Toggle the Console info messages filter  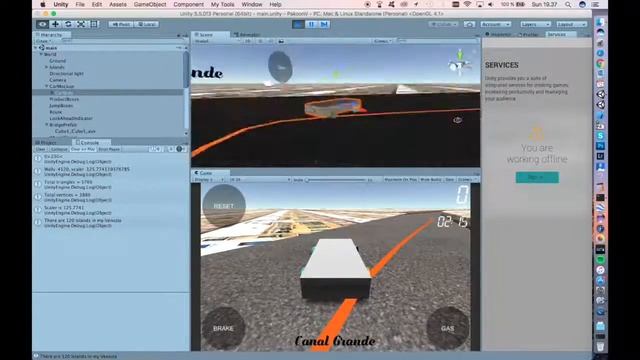156,149
